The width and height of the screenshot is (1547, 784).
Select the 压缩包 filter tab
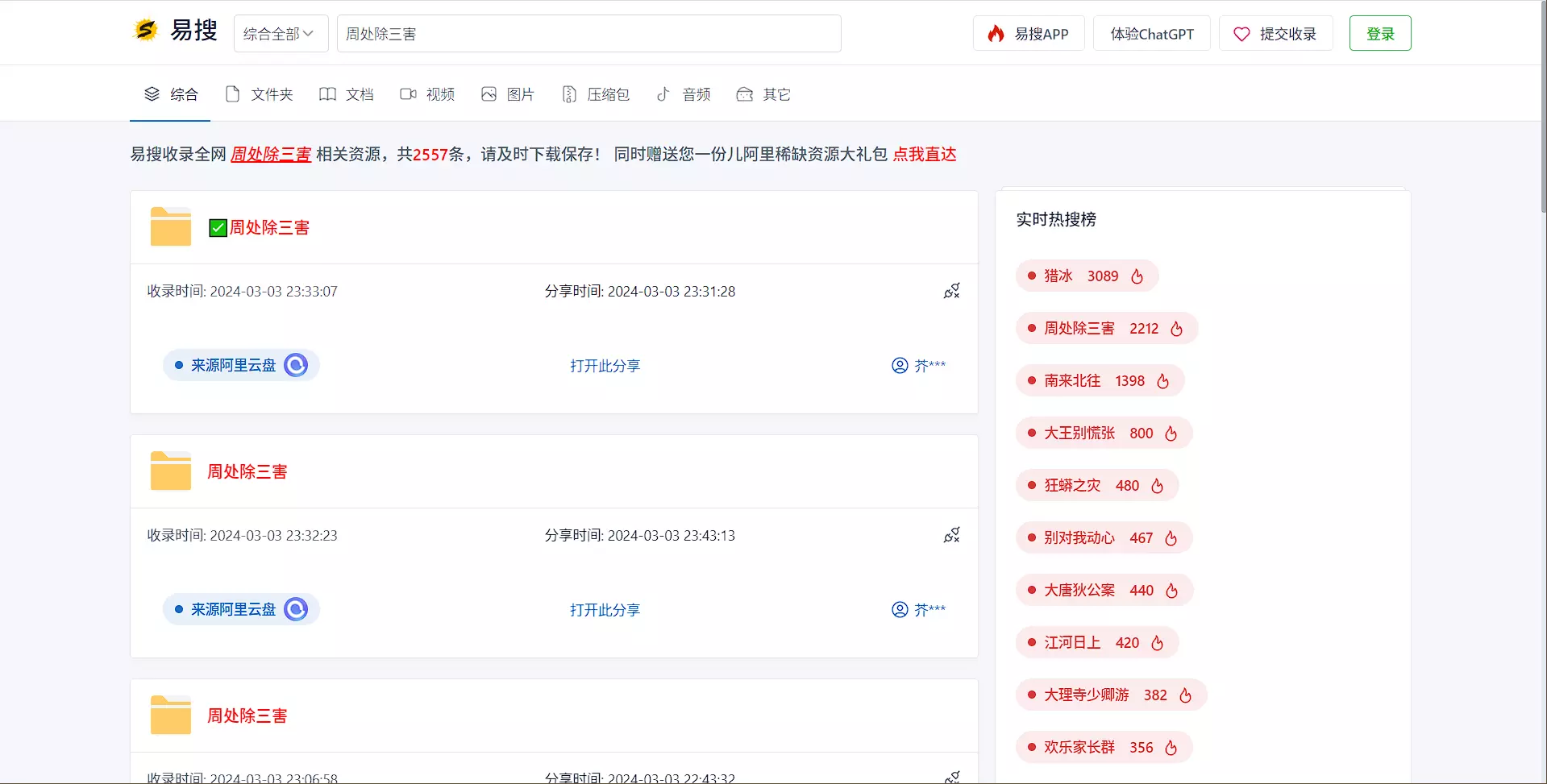pyautogui.click(x=596, y=94)
